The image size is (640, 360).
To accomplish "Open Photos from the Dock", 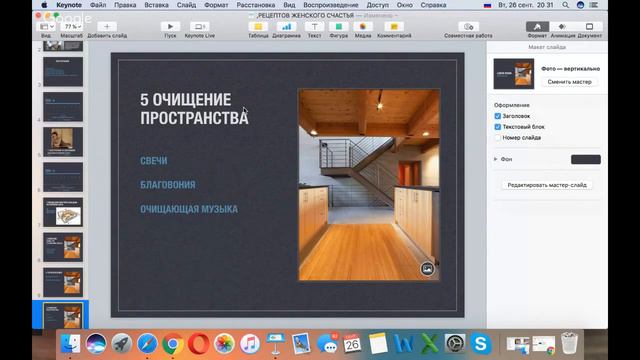I will (224, 344).
